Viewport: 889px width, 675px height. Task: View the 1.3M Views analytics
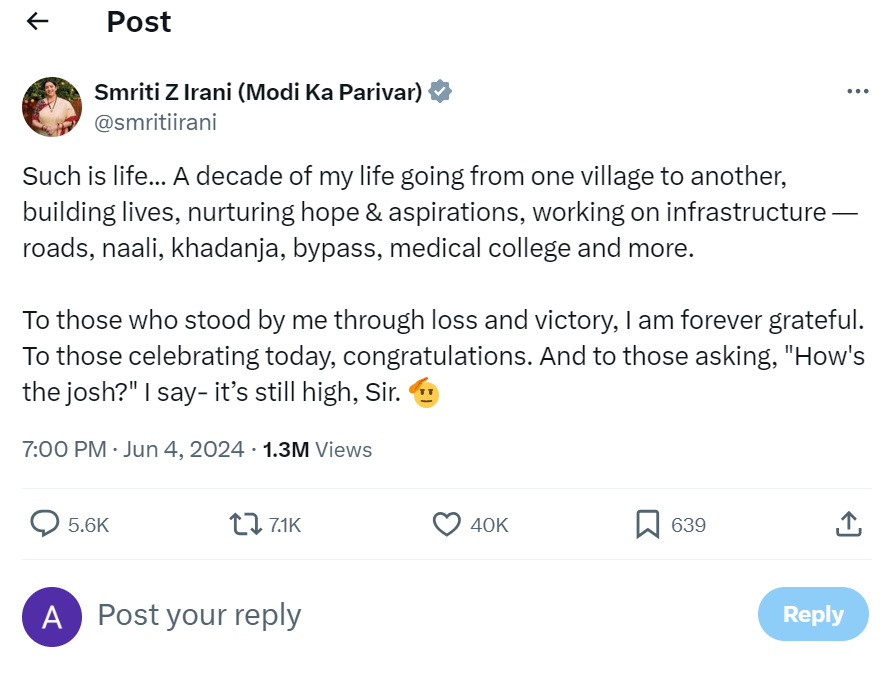tap(317, 450)
